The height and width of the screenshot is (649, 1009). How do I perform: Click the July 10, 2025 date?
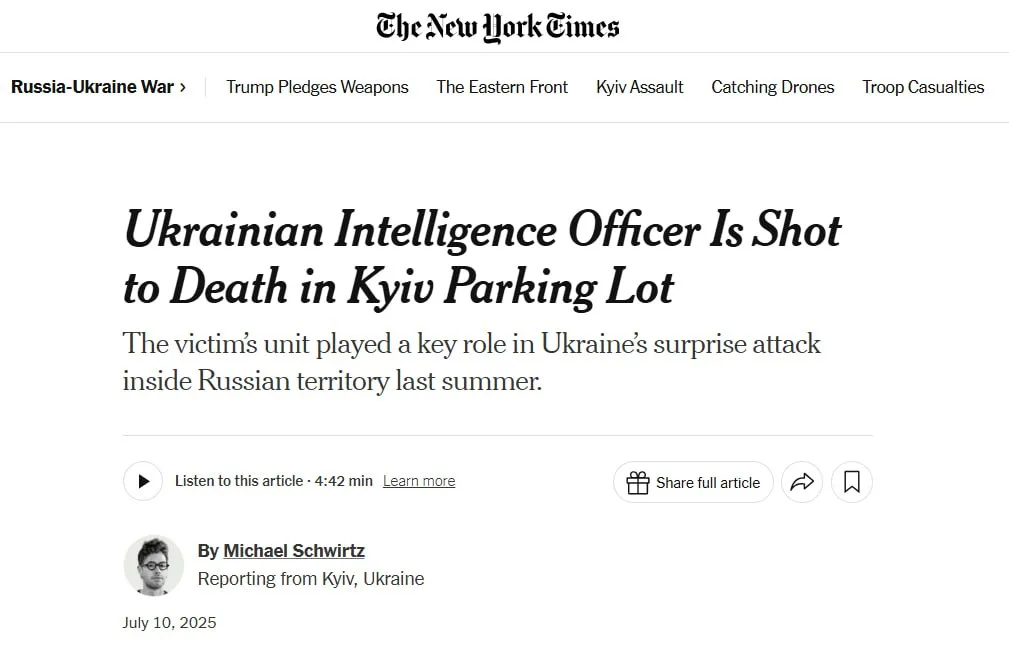pyautogui.click(x=169, y=623)
